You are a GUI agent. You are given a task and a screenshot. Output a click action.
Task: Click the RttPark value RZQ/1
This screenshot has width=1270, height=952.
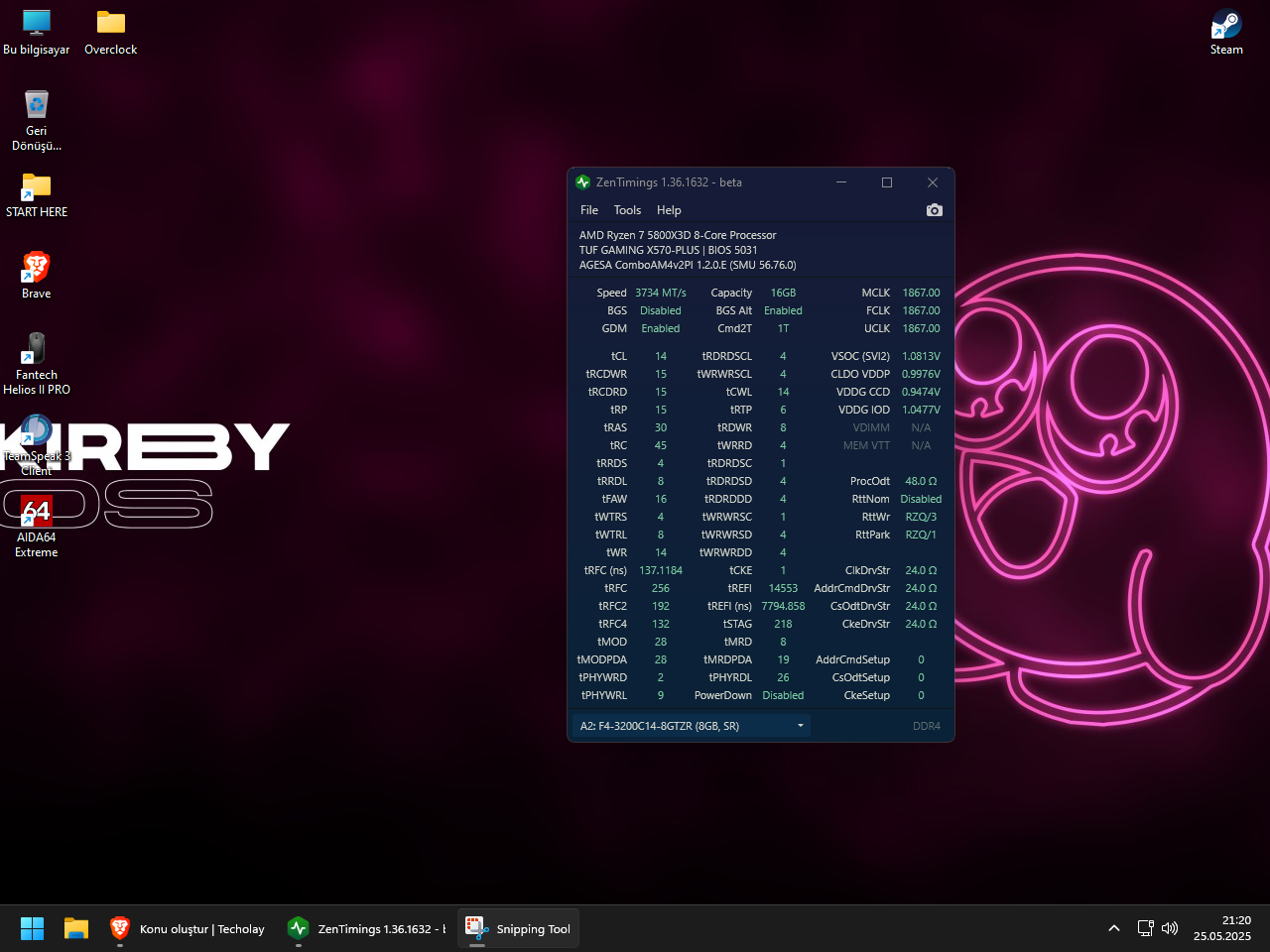tap(921, 535)
